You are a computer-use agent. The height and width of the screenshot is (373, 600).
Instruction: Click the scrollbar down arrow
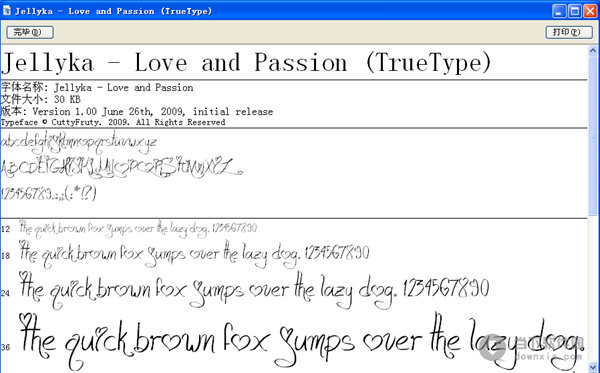click(593, 368)
